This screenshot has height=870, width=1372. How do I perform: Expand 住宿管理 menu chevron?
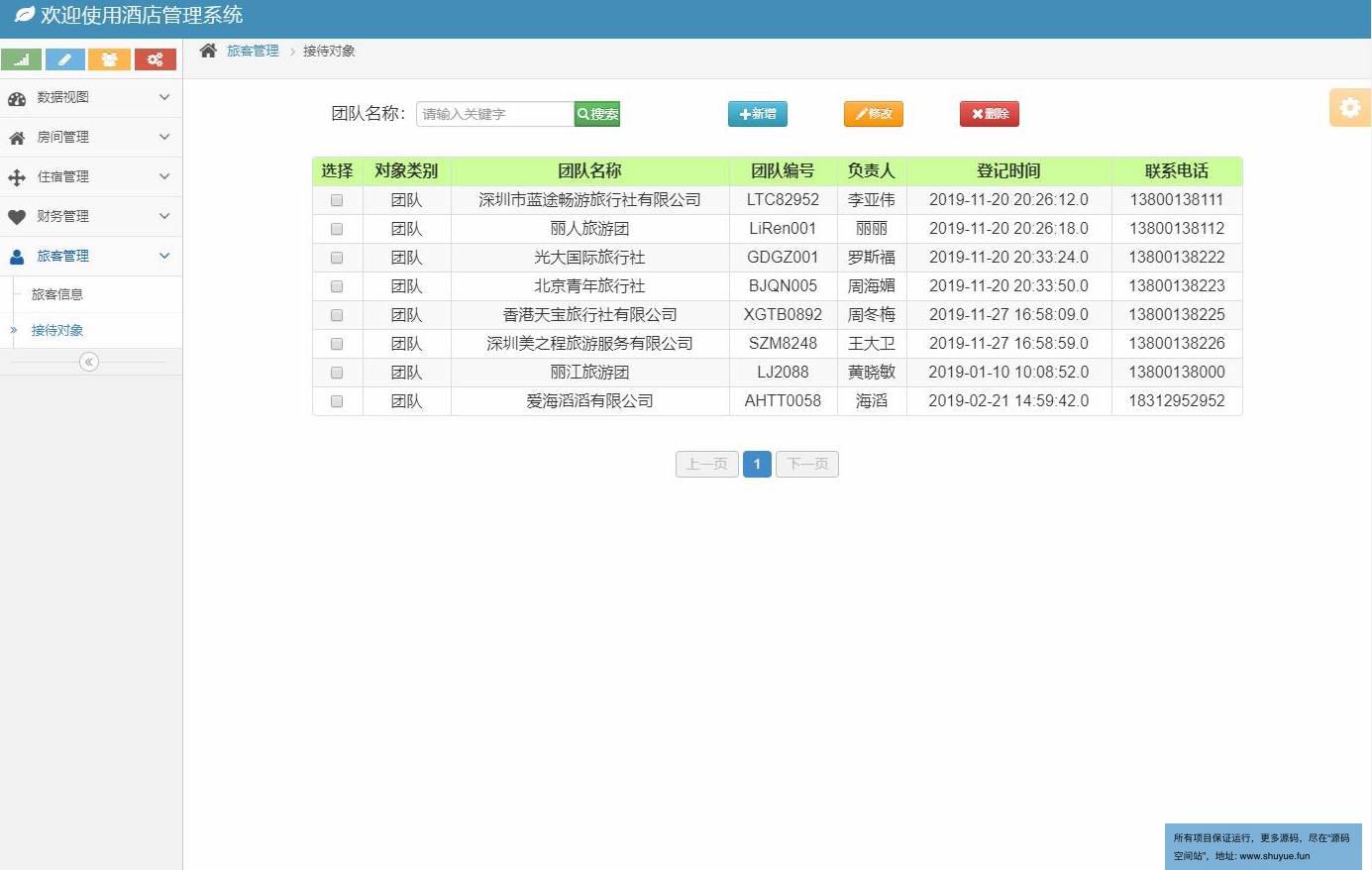click(x=164, y=176)
